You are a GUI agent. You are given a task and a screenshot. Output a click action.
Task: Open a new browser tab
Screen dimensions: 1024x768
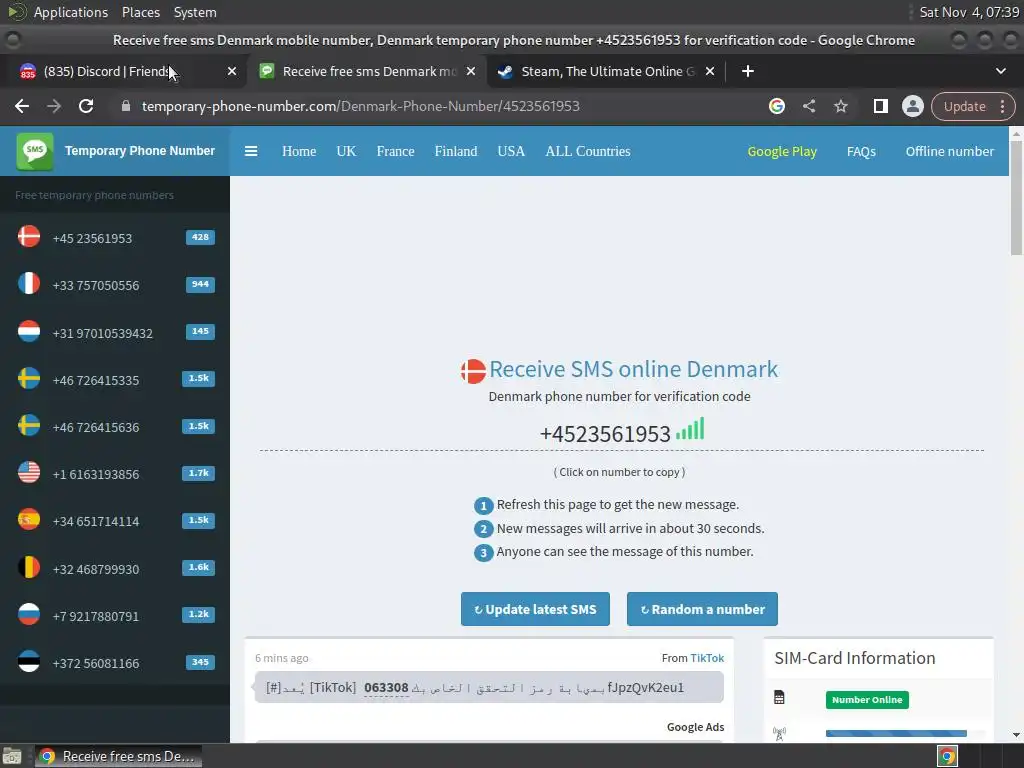pos(748,71)
